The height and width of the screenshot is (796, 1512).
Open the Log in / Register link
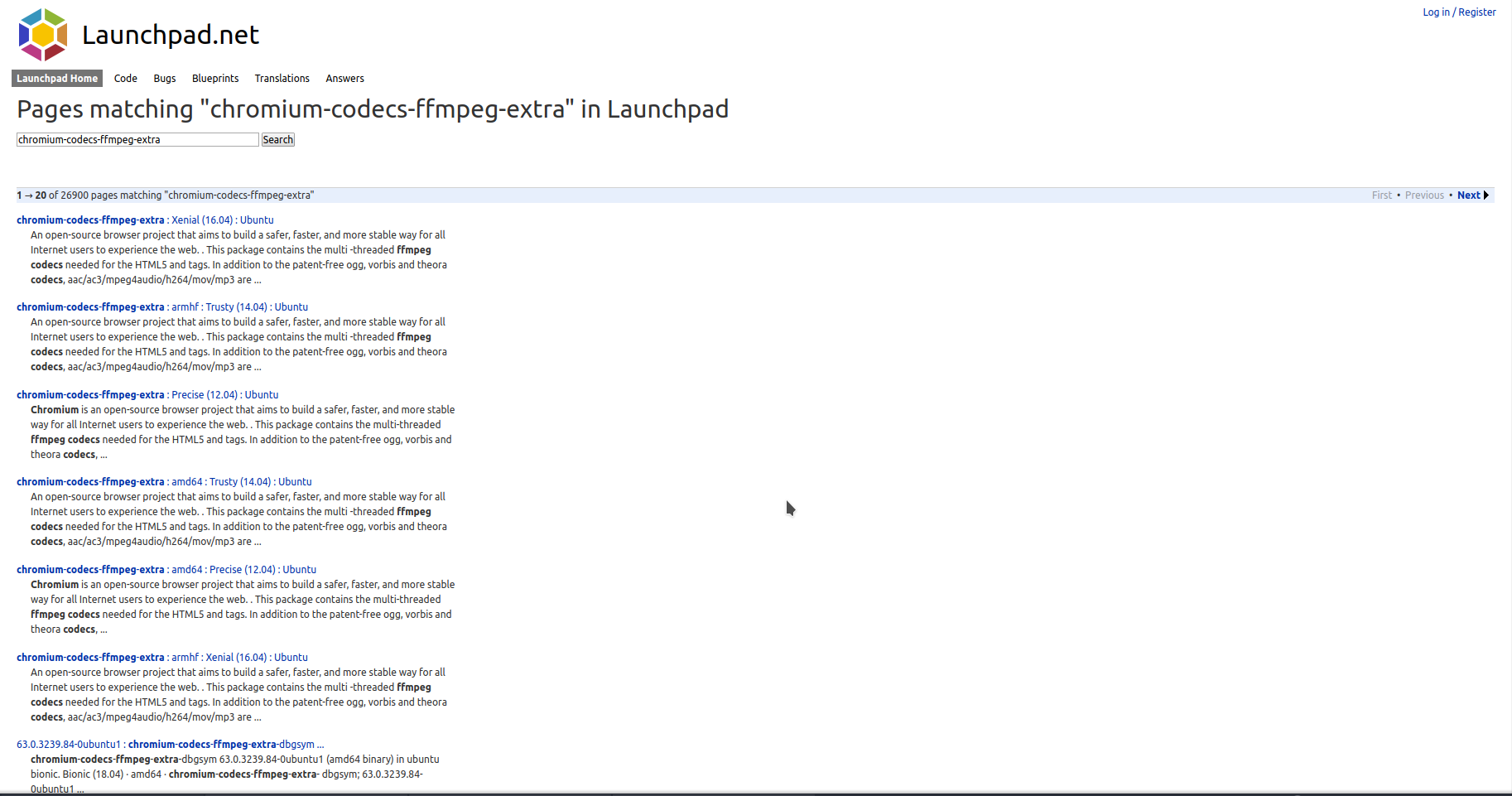(1459, 12)
